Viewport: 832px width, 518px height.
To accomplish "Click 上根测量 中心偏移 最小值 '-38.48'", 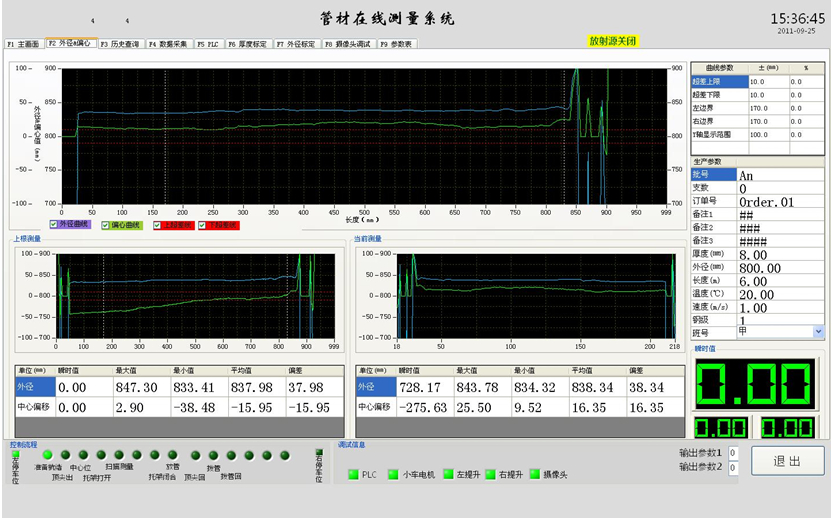I will coord(200,408).
